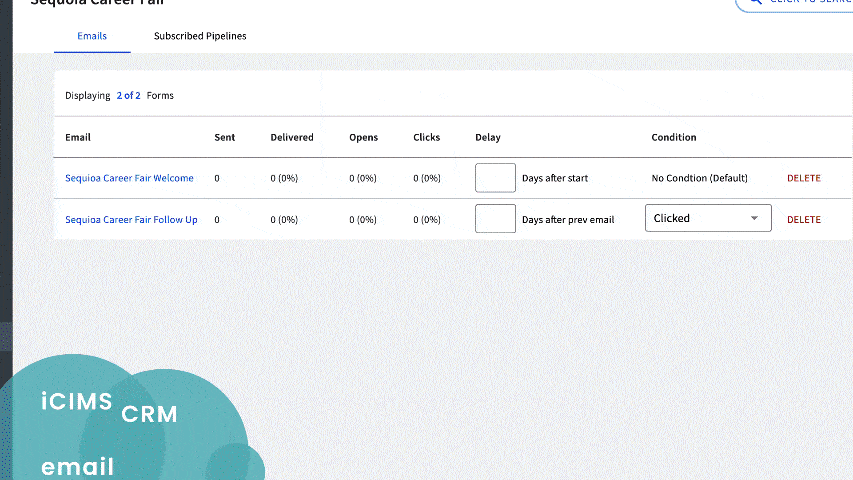
Task: Focus the Days after prev email field
Action: click(x=495, y=218)
